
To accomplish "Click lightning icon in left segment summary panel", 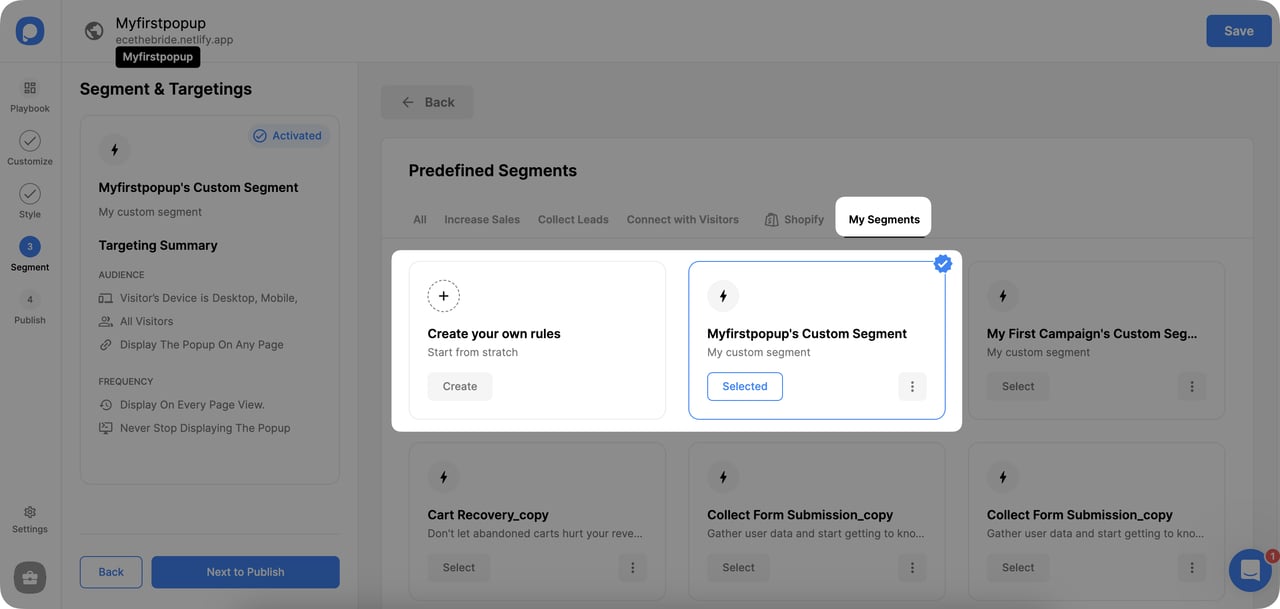I will click(115, 150).
